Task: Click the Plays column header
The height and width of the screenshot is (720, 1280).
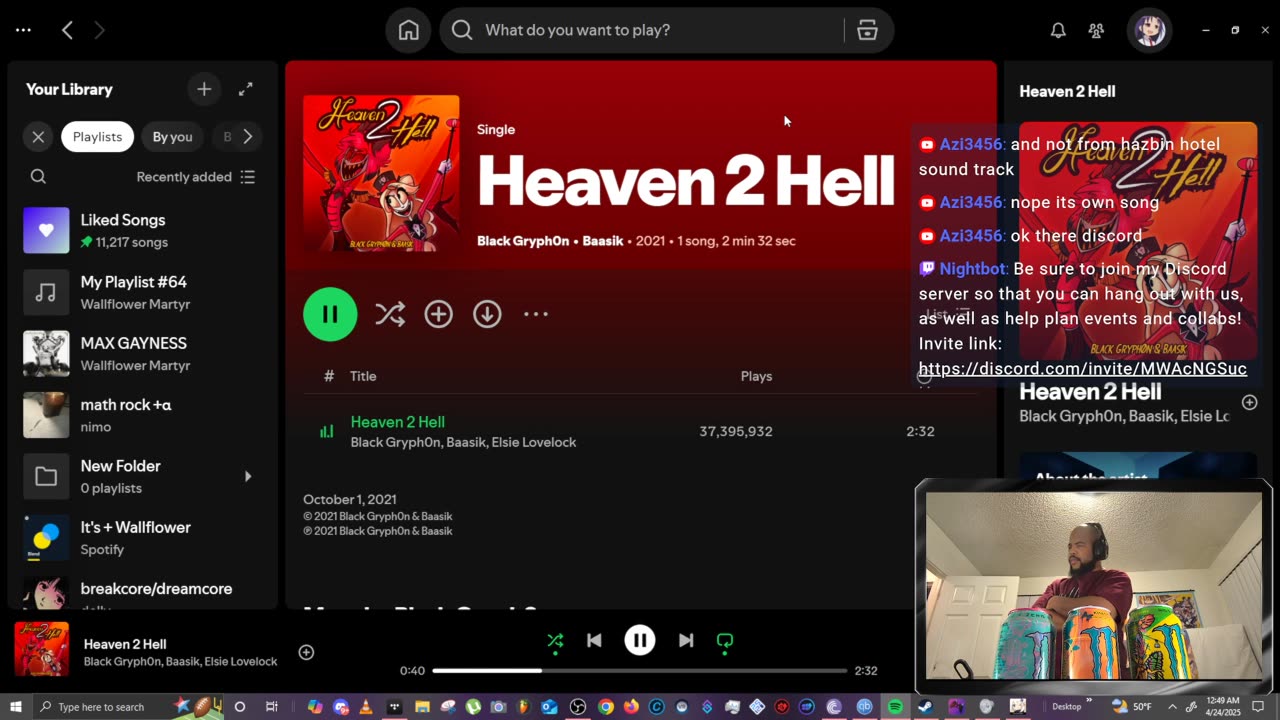Action: tap(756, 376)
